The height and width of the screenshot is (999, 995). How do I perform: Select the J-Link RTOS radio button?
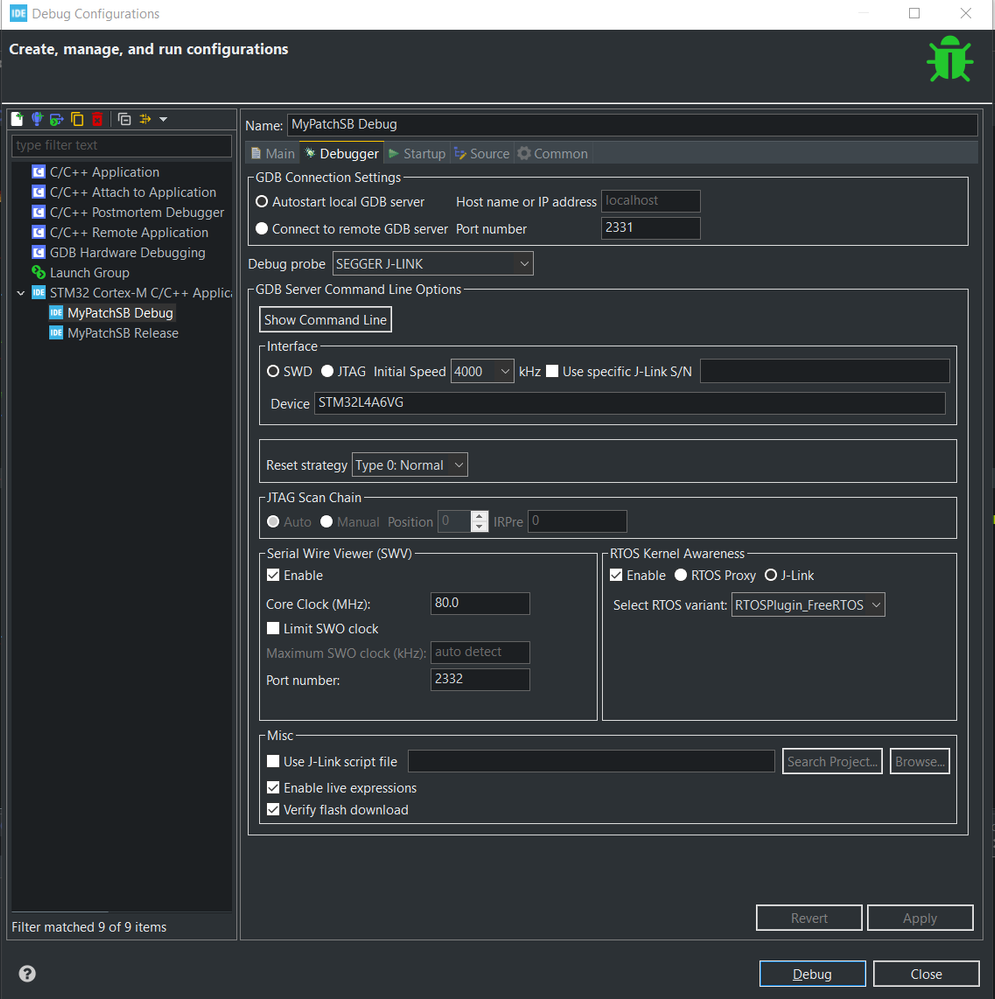coord(771,575)
